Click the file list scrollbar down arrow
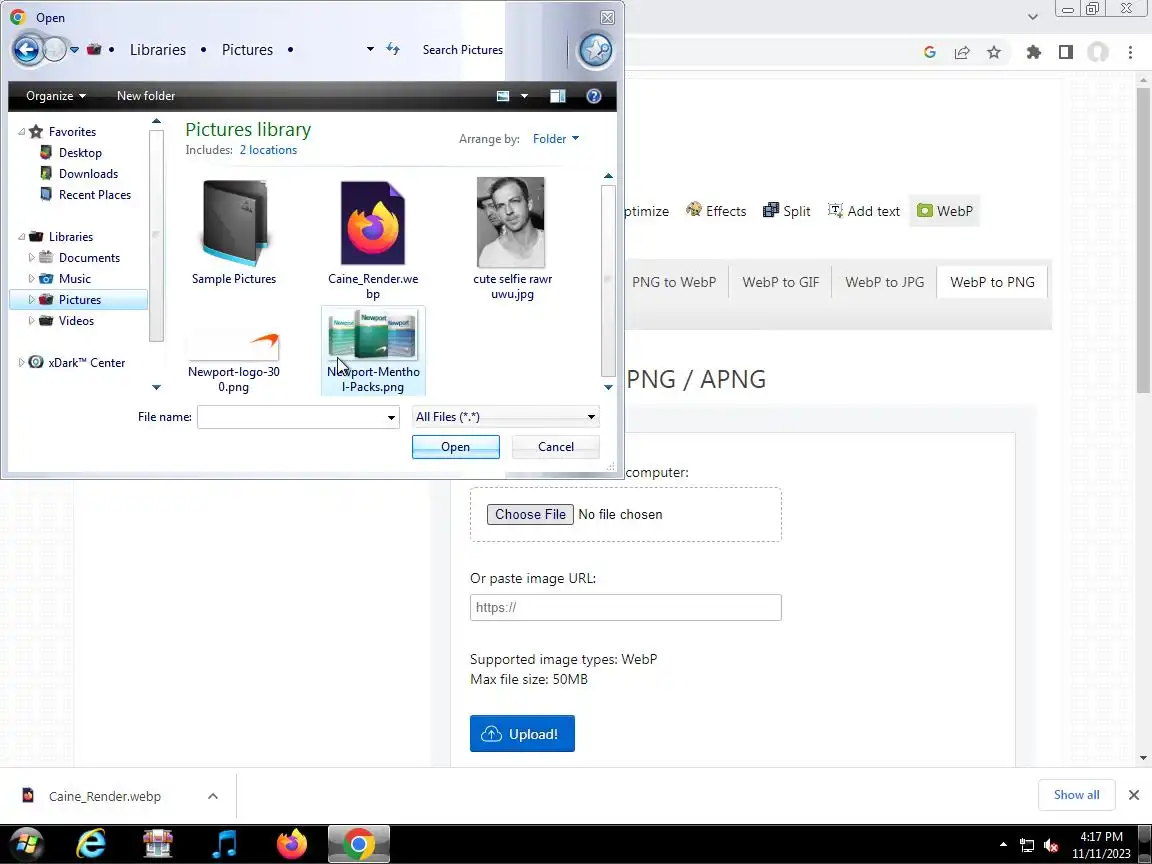This screenshot has height=864, width=1152. click(608, 387)
